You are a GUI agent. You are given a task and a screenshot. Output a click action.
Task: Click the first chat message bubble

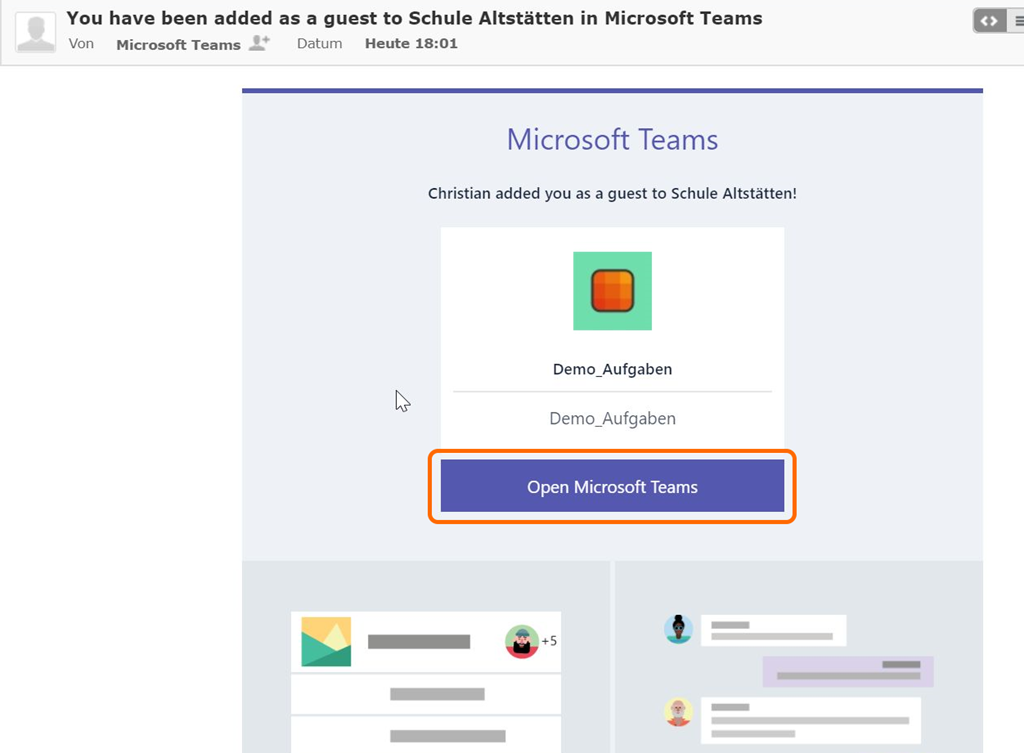[772, 630]
